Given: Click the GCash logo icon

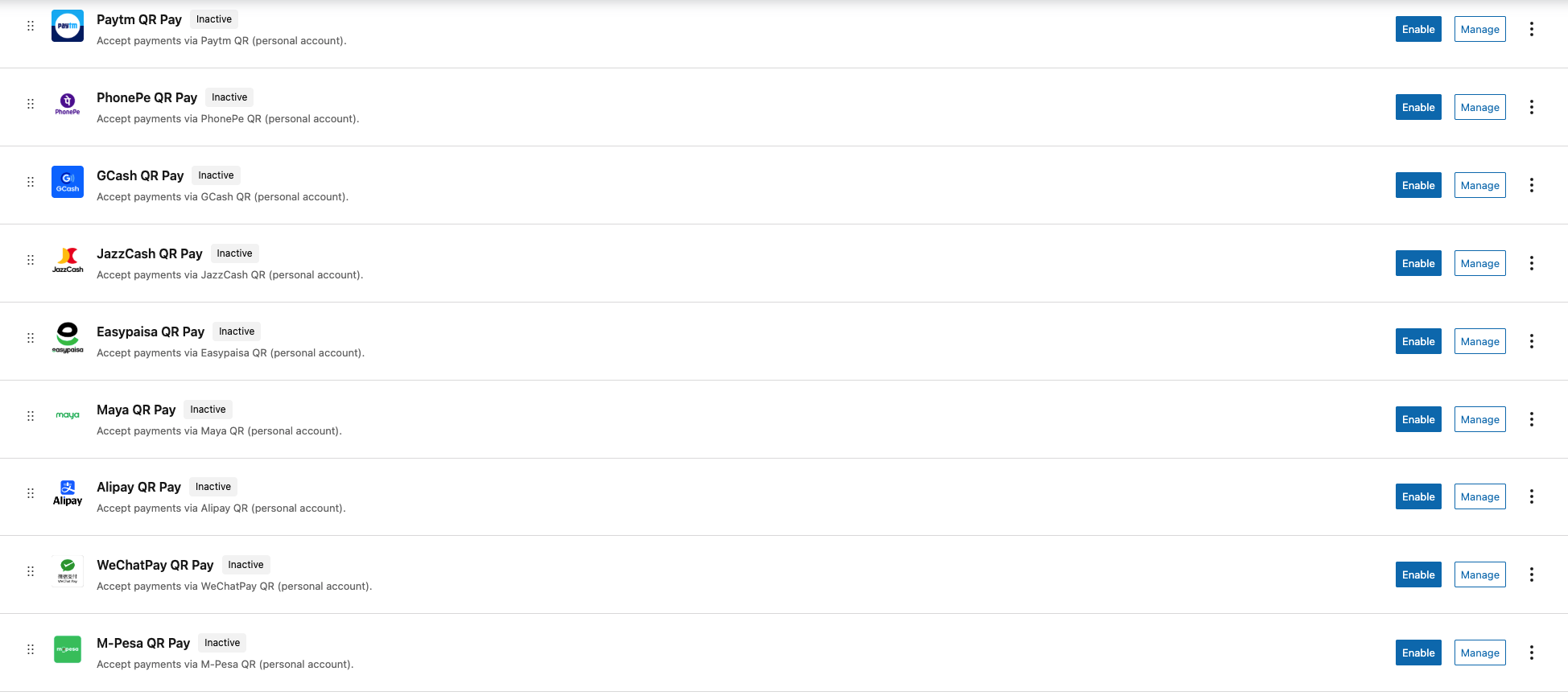Looking at the screenshot, I should [68, 182].
